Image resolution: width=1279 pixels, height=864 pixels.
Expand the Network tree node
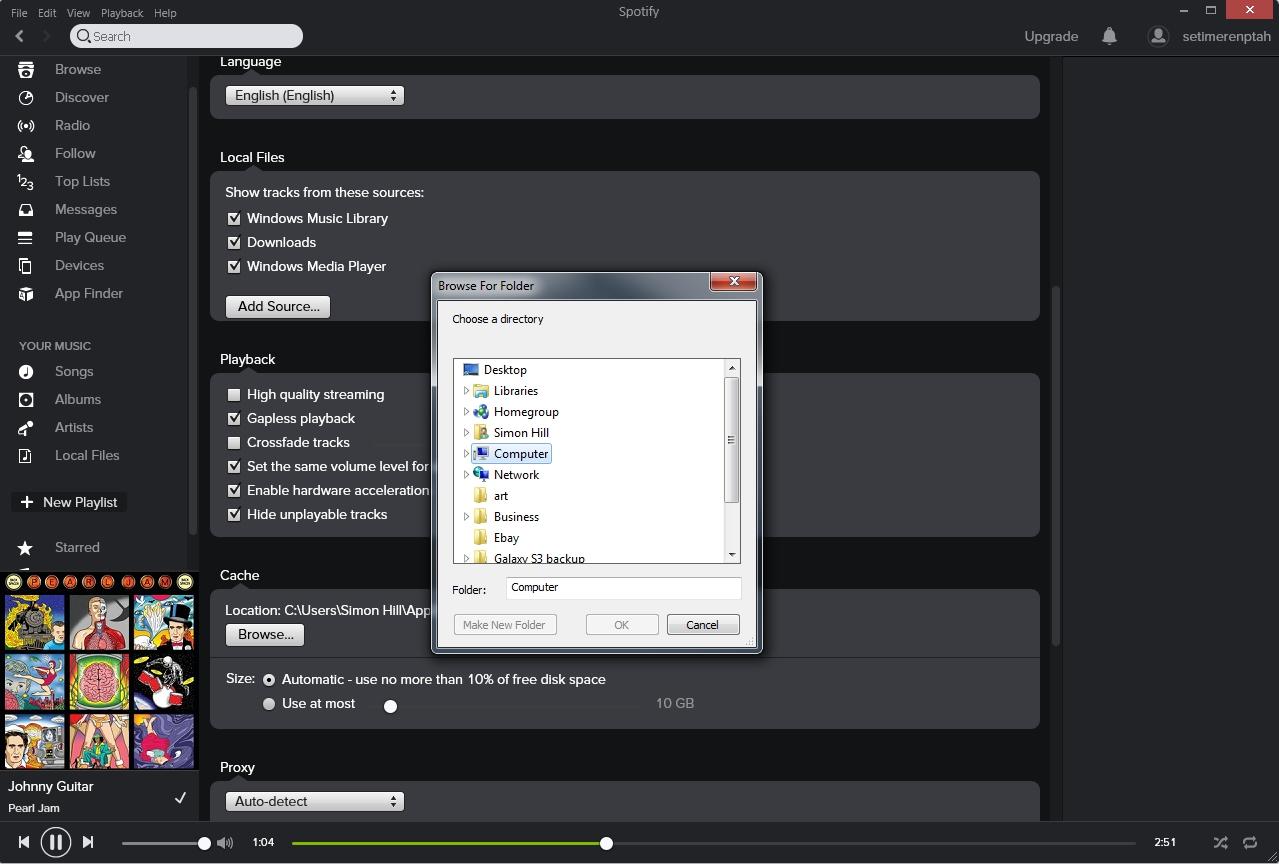pyautogui.click(x=466, y=475)
